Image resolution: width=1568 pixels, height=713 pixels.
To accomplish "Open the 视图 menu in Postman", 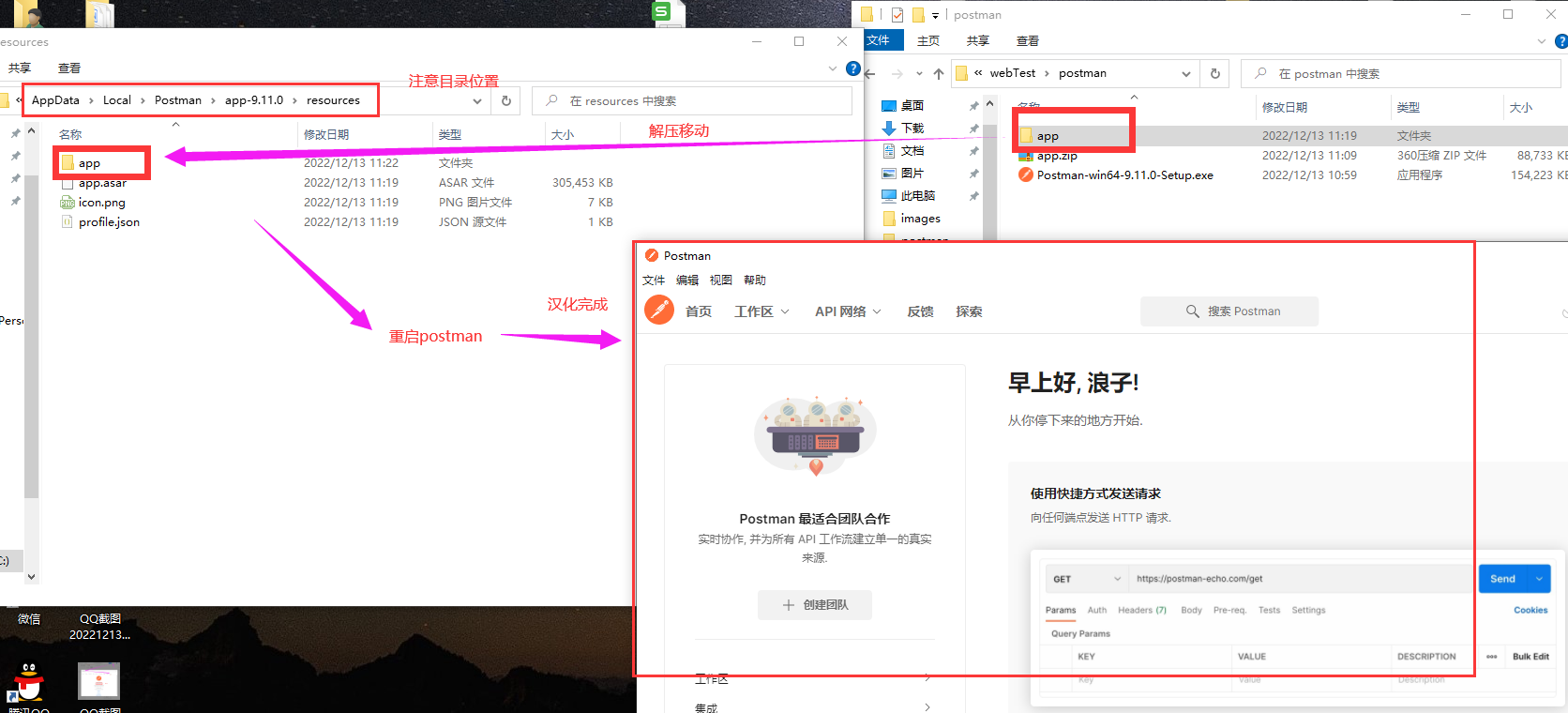I will click(721, 281).
